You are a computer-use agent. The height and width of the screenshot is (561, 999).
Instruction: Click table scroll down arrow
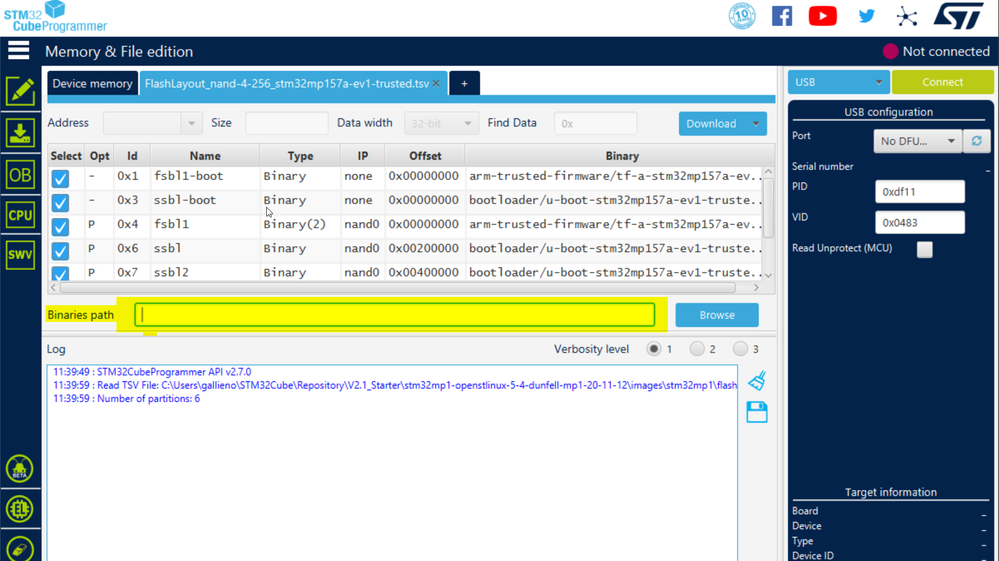point(768,275)
